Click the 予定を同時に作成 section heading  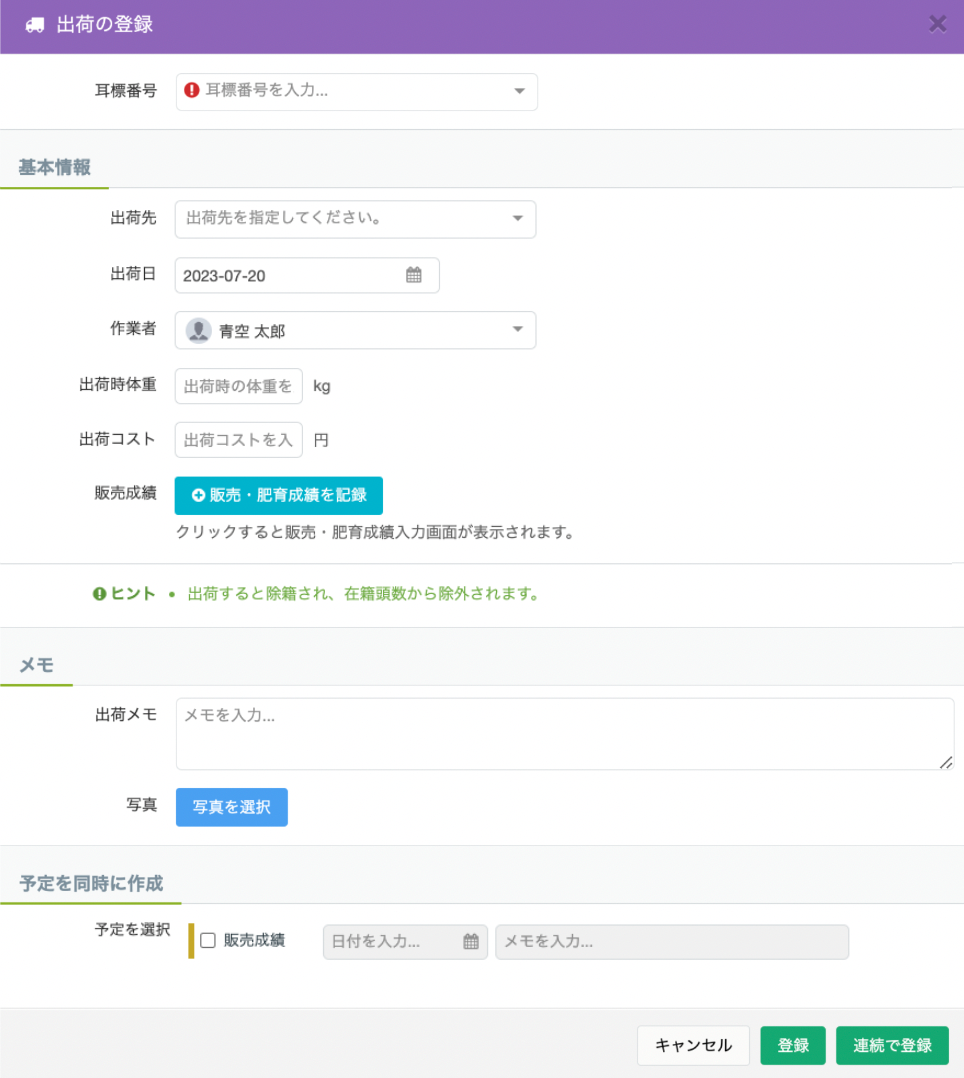pyautogui.click(x=91, y=883)
